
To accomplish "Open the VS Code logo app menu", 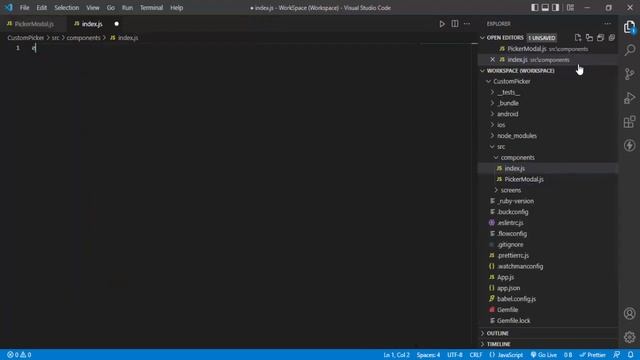I will (x=9, y=8).
